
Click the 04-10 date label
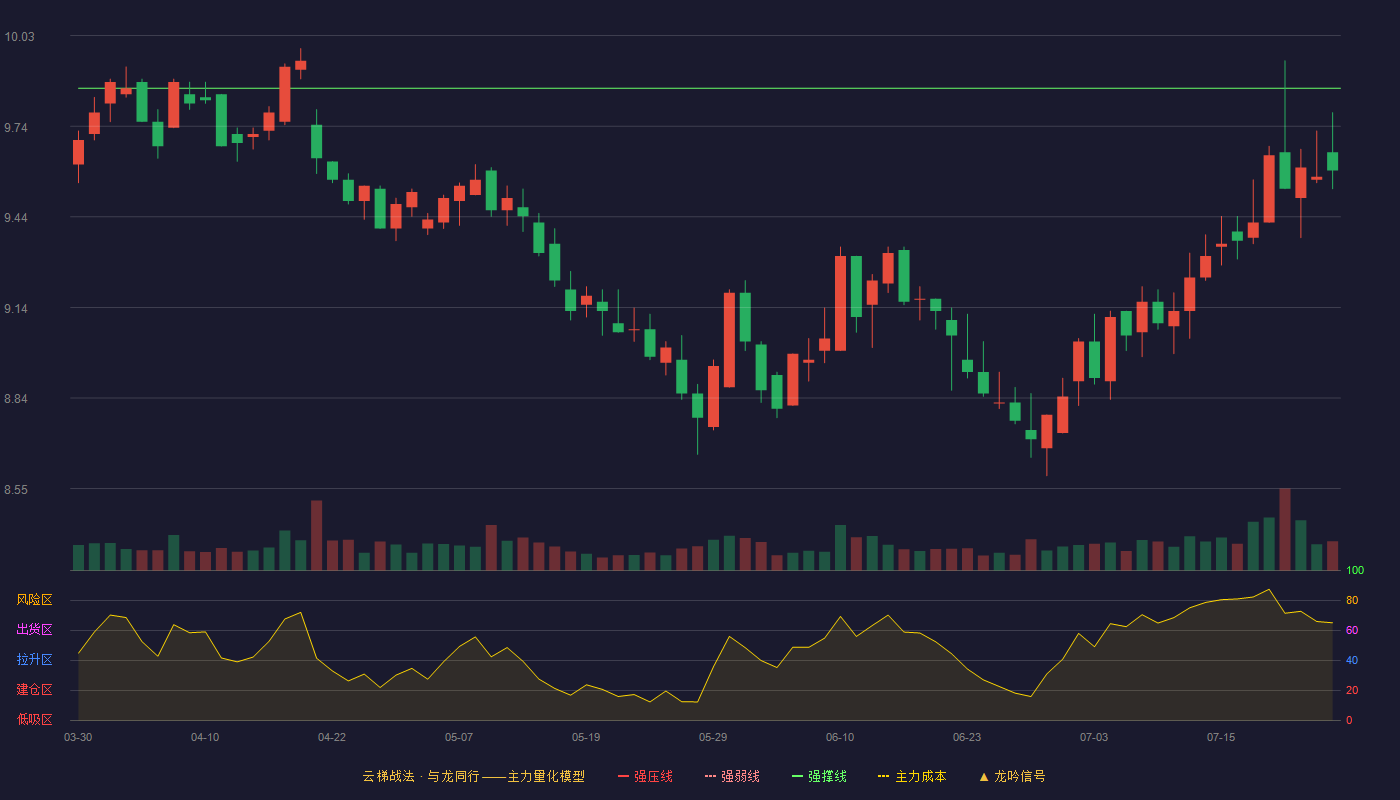205,737
